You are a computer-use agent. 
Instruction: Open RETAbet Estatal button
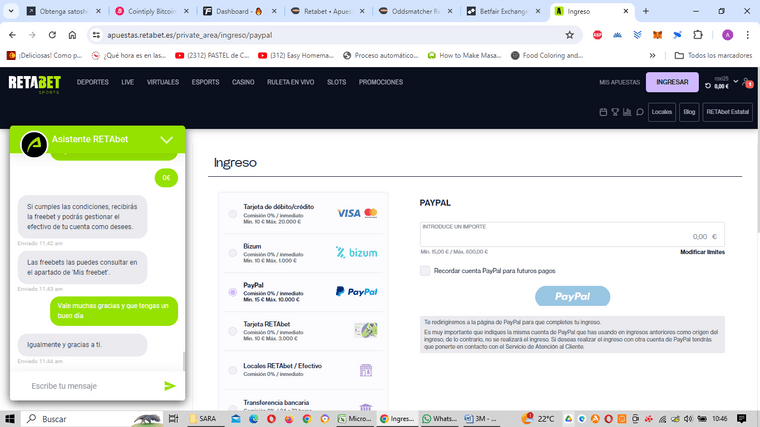coord(728,112)
